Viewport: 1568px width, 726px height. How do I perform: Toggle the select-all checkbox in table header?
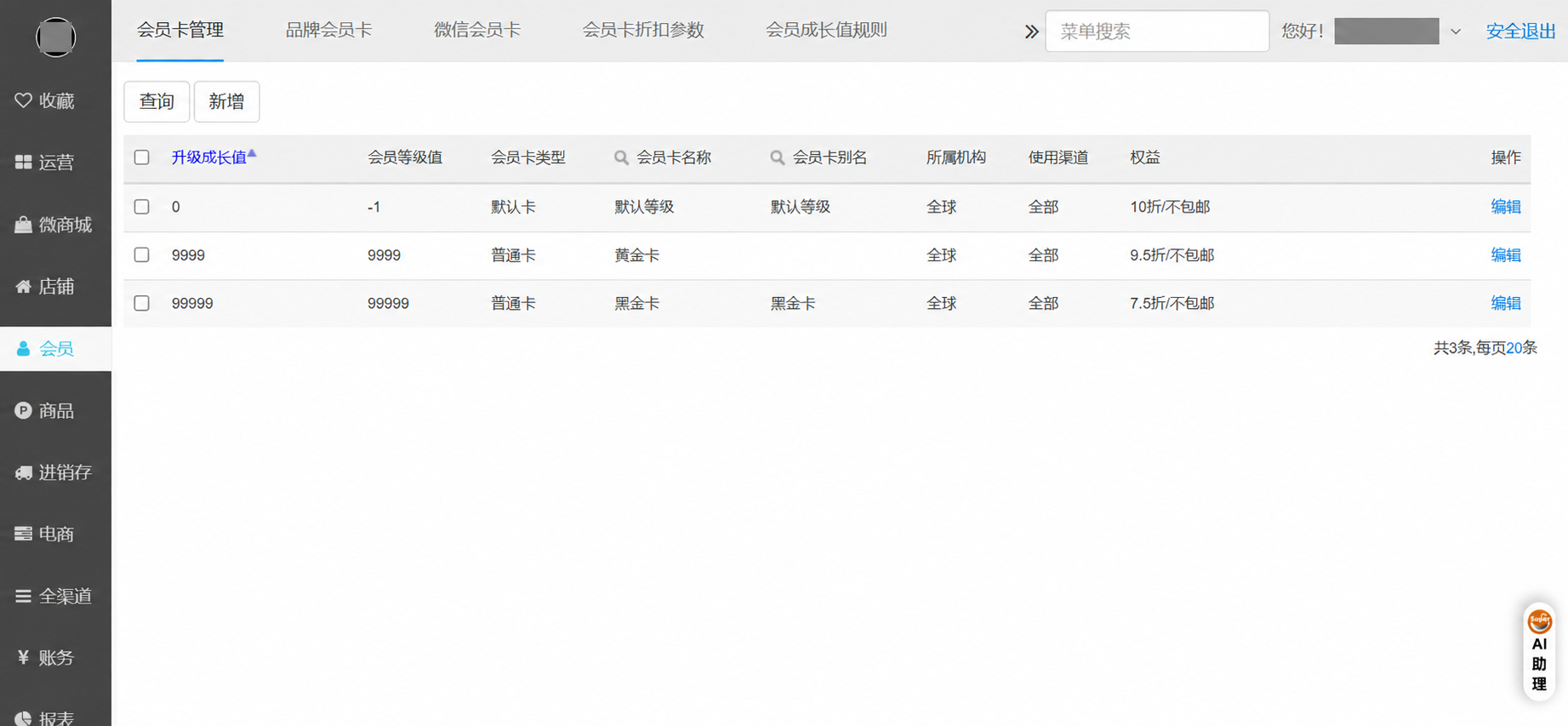click(x=142, y=157)
